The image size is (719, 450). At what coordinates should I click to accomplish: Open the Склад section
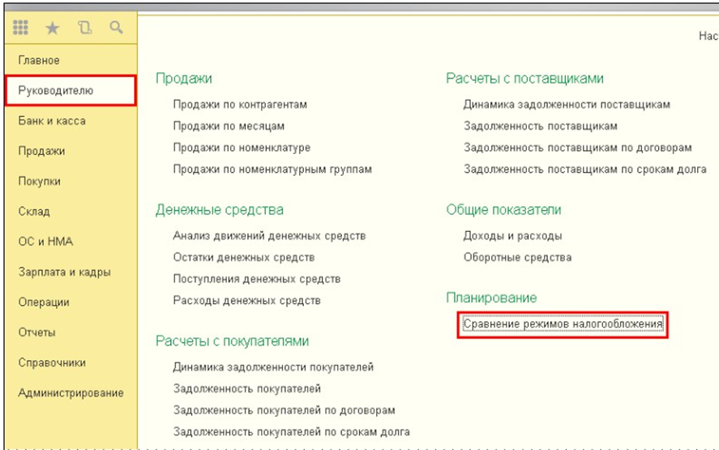point(34,211)
